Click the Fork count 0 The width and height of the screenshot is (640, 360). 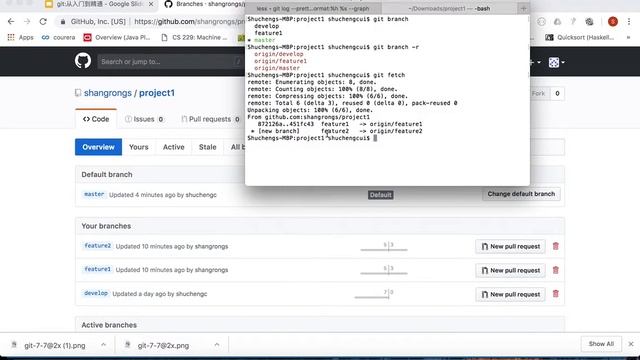pyautogui.click(x=557, y=93)
